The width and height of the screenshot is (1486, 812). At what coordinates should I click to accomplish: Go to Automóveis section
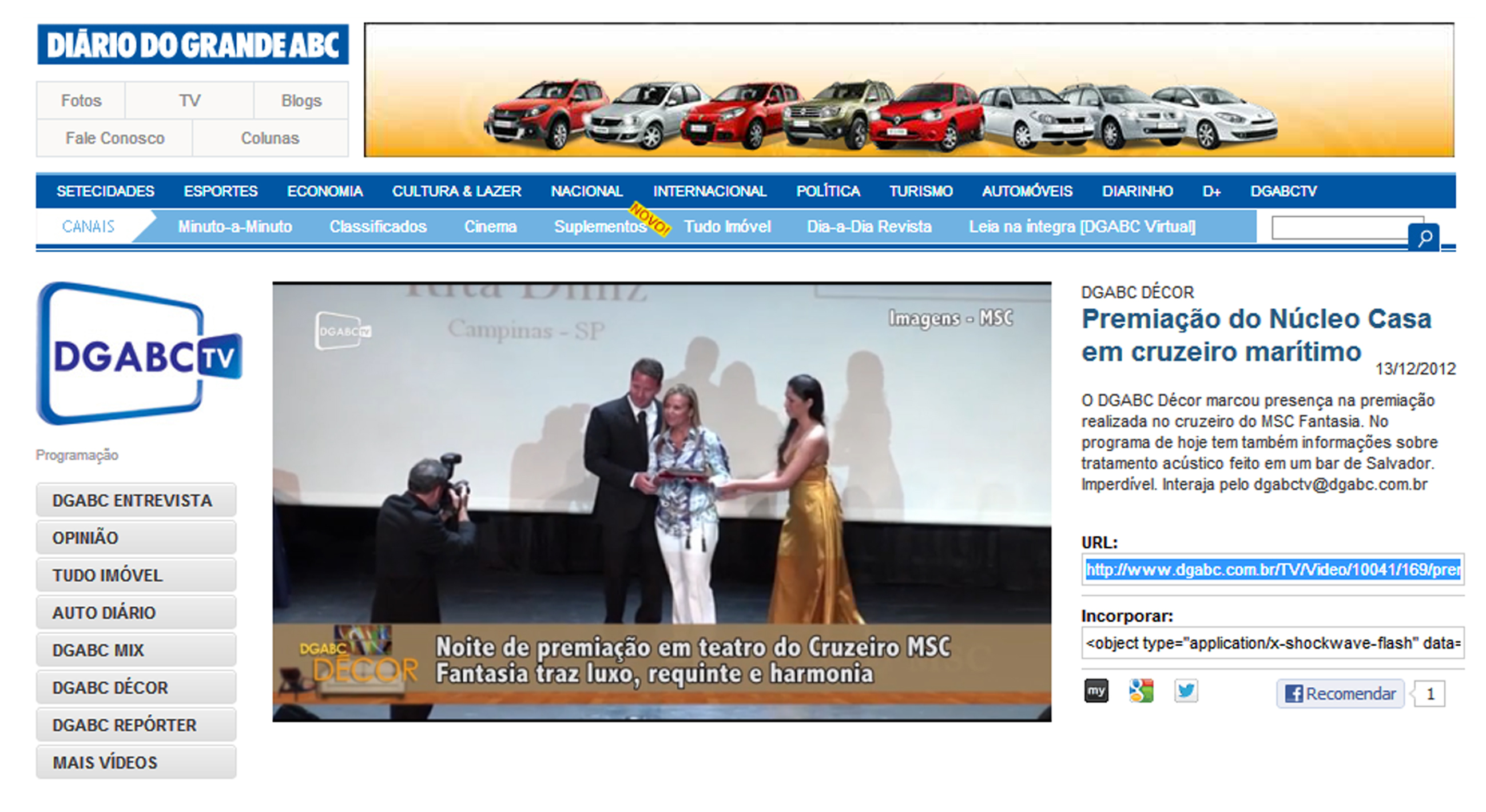coord(1027,191)
